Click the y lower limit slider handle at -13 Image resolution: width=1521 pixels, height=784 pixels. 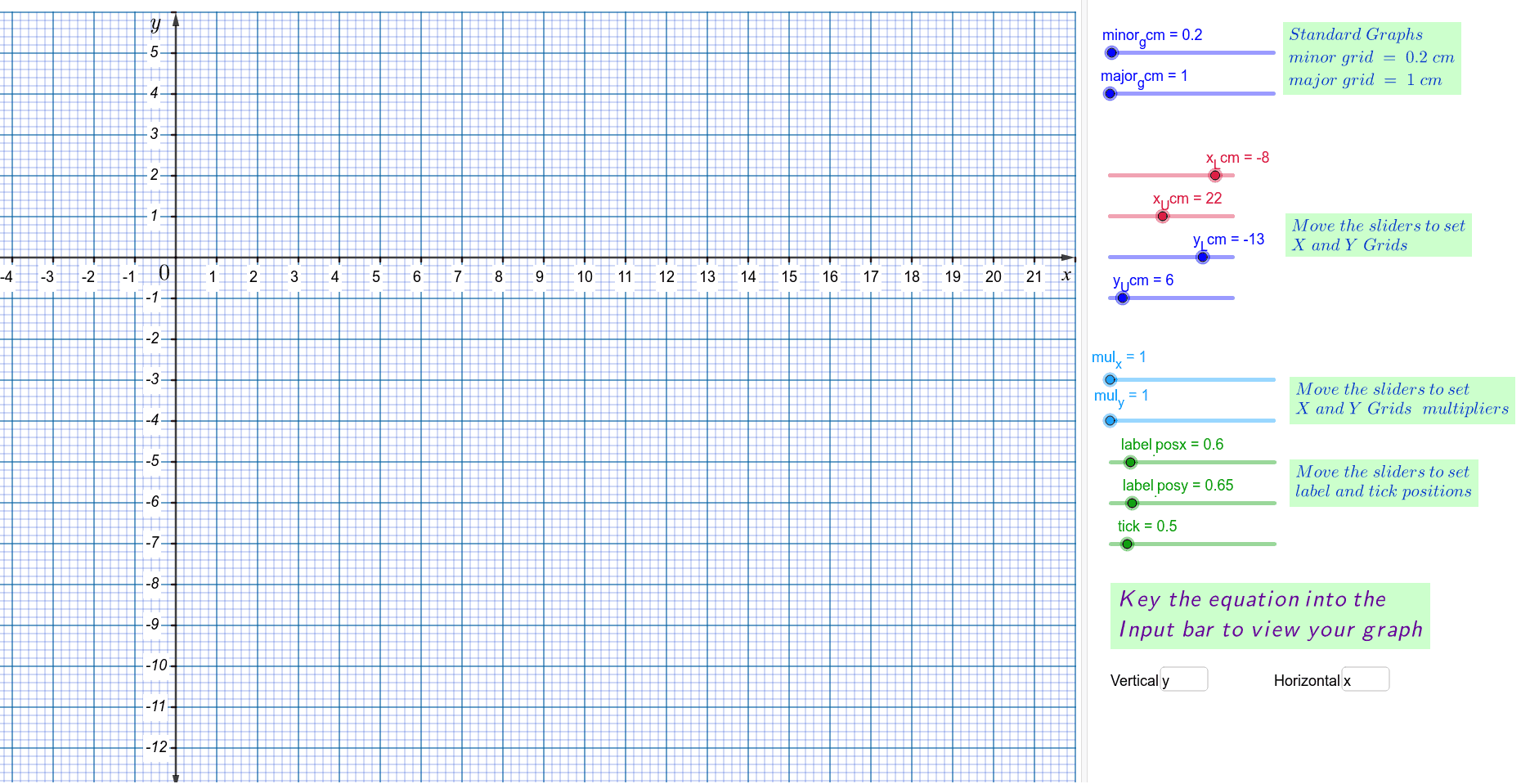(1202, 258)
